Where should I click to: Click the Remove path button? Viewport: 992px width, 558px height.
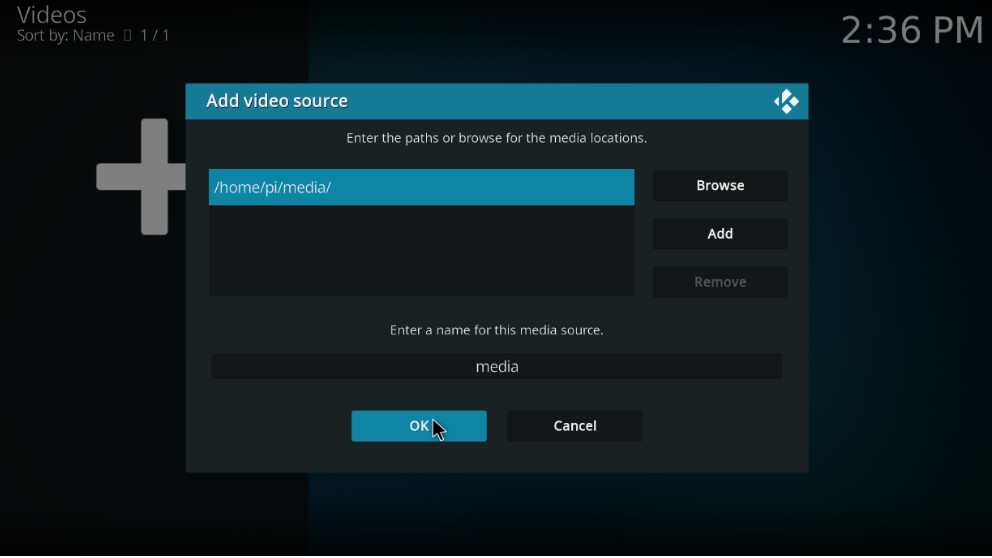pos(720,282)
